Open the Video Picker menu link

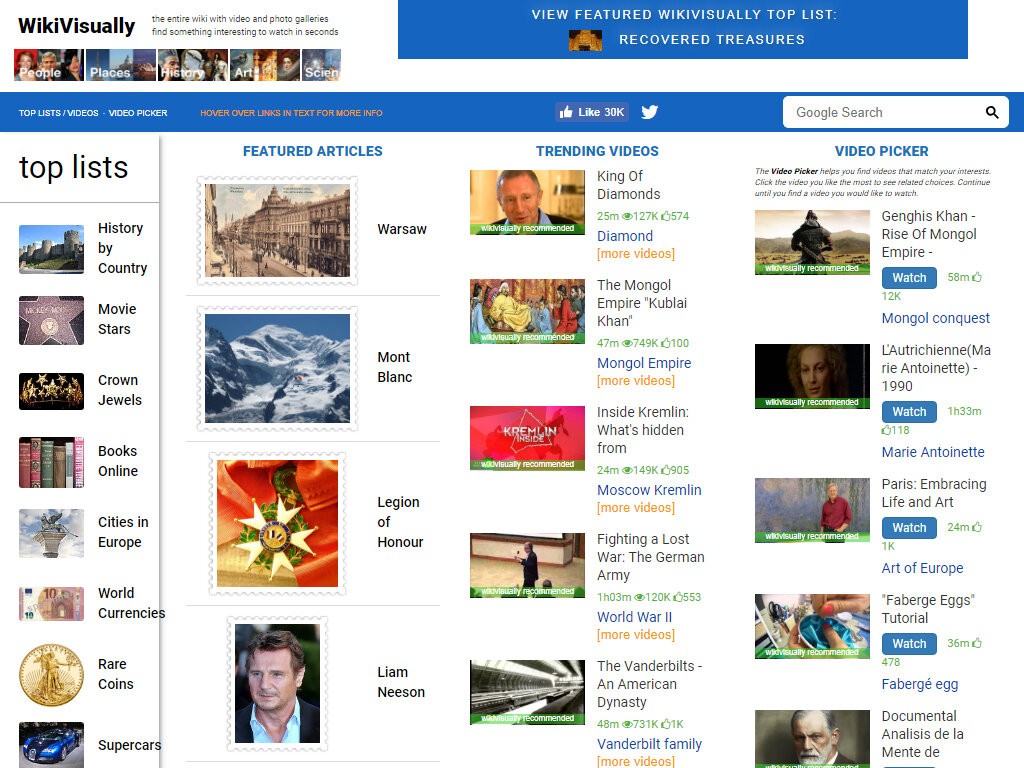tap(138, 113)
